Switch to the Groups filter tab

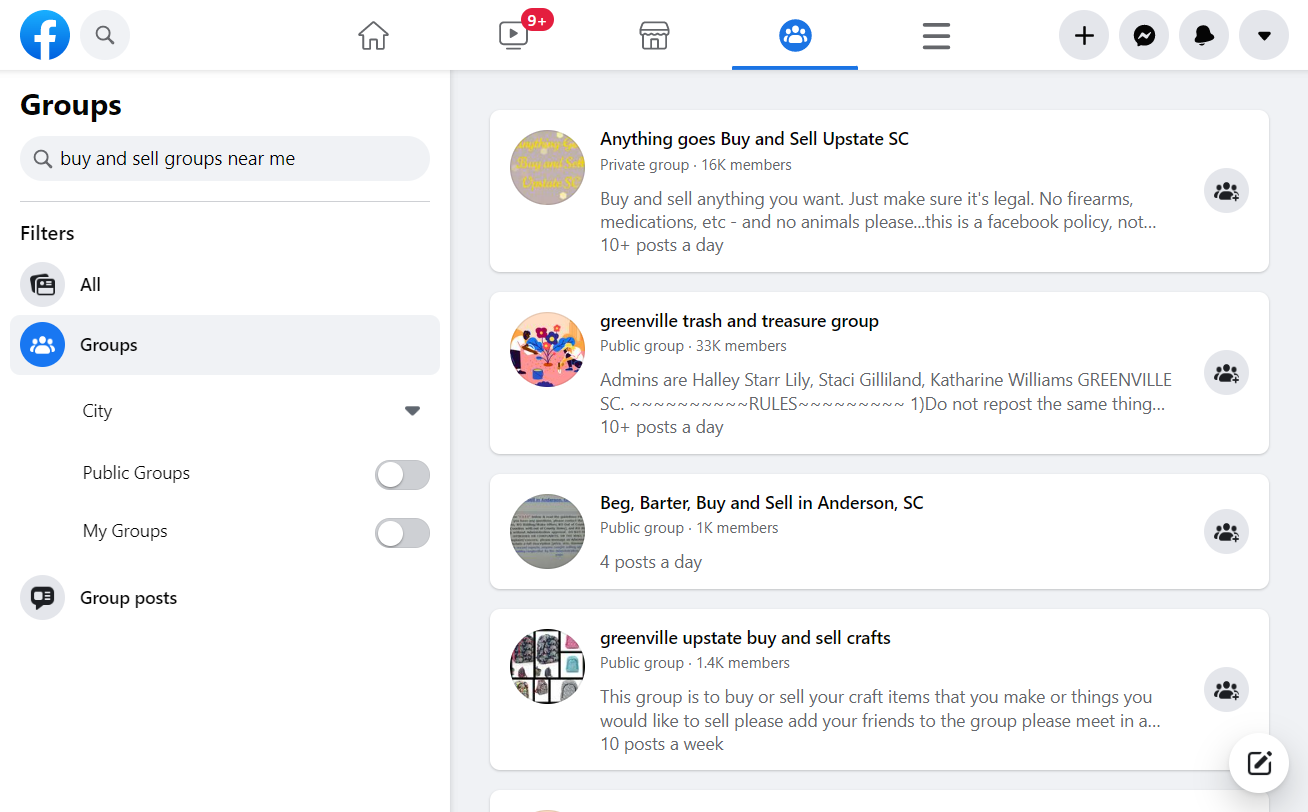coord(108,344)
